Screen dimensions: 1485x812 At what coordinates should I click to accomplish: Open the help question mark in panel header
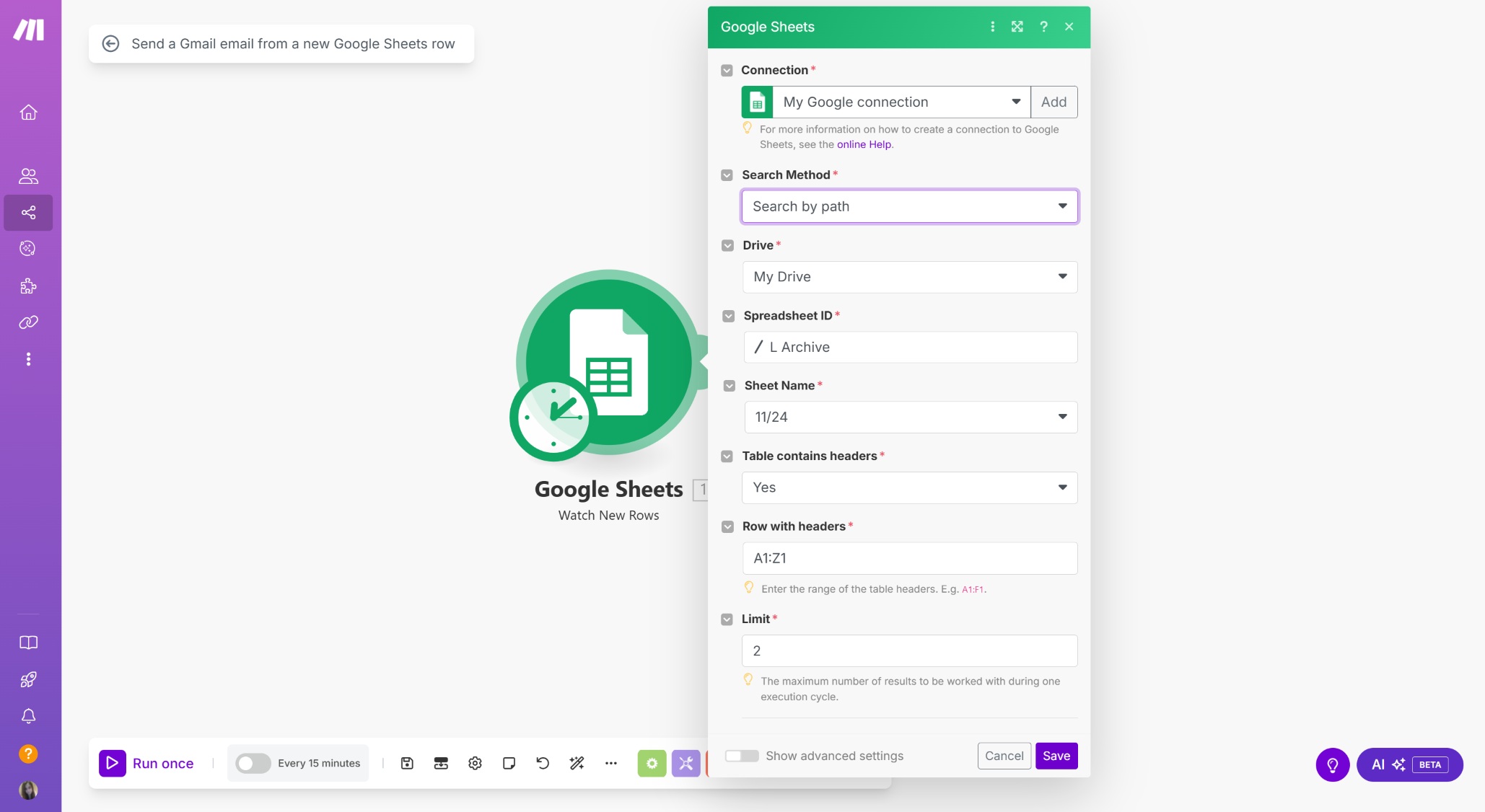(1043, 27)
